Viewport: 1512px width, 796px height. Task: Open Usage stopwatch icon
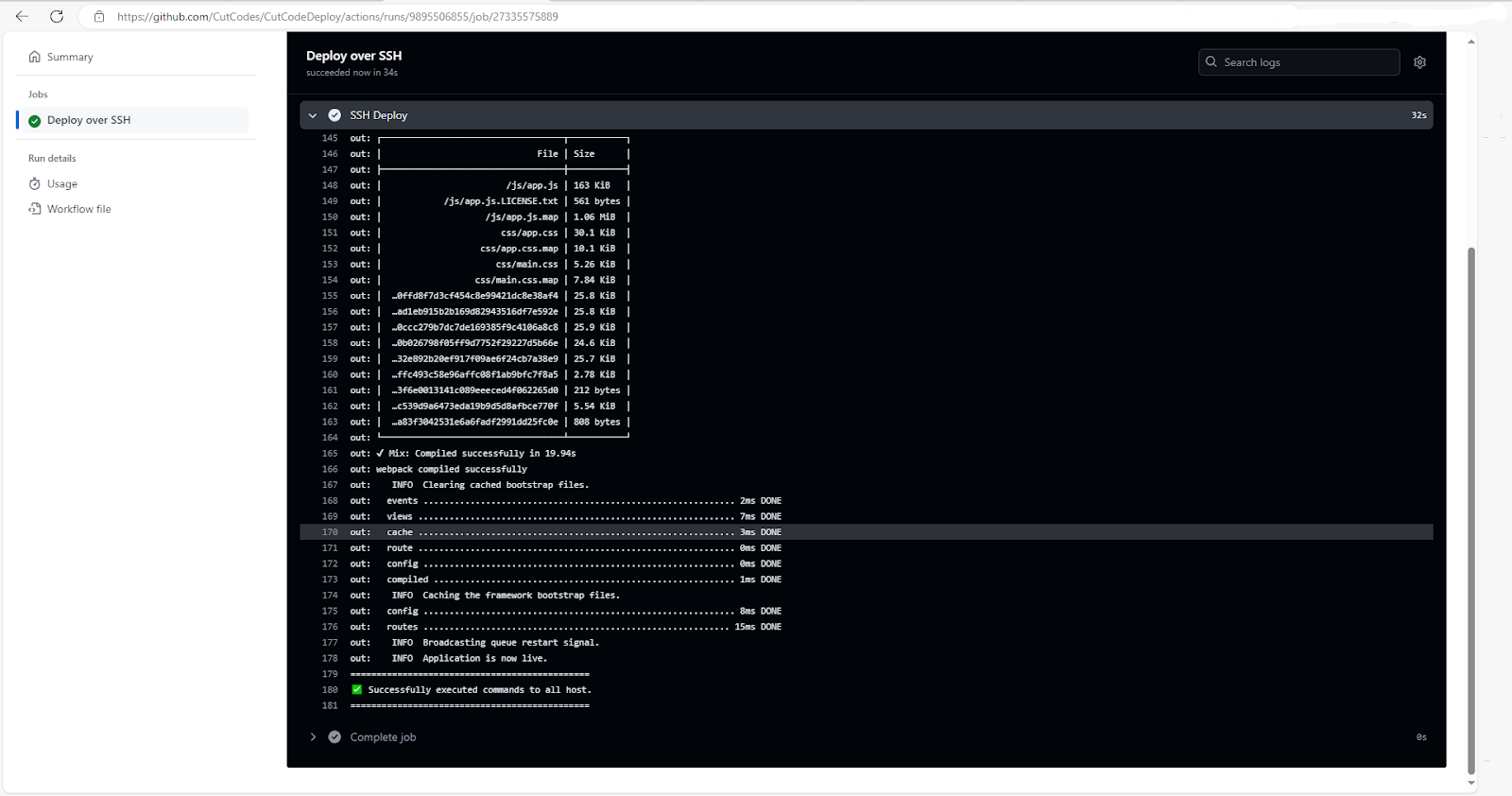tap(35, 184)
